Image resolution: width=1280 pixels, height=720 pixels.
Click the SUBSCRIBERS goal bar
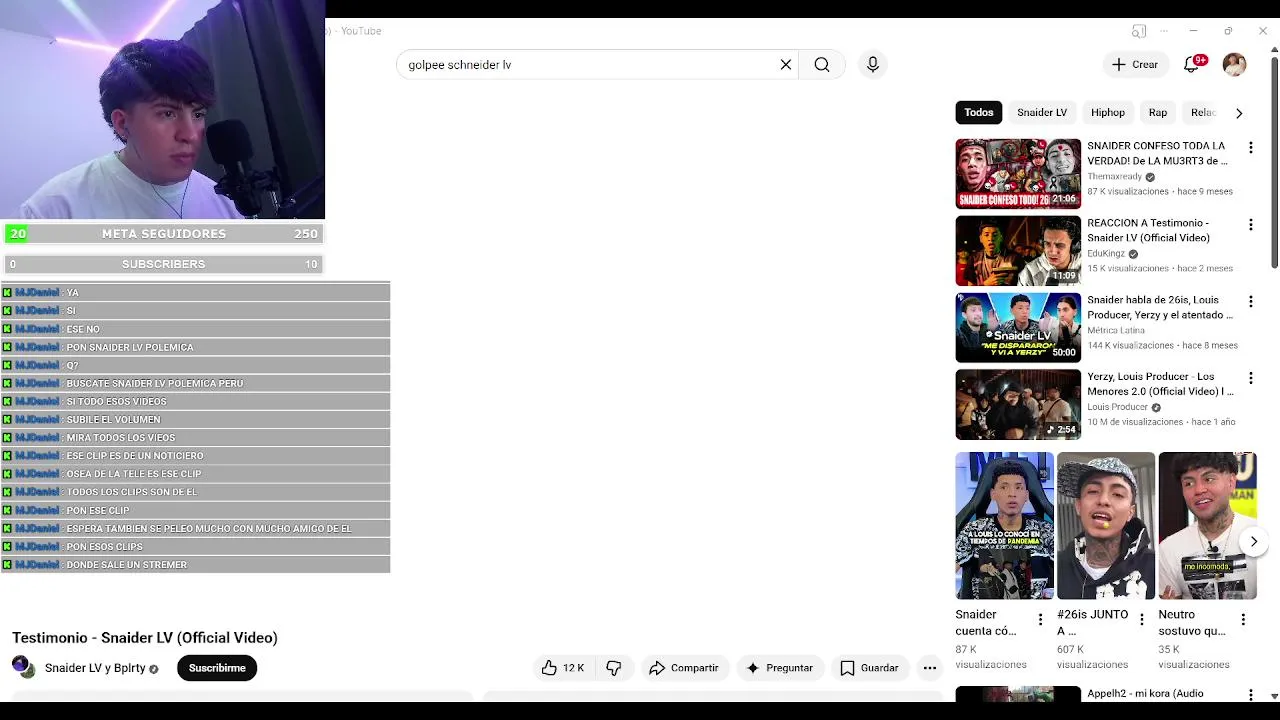tap(163, 264)
